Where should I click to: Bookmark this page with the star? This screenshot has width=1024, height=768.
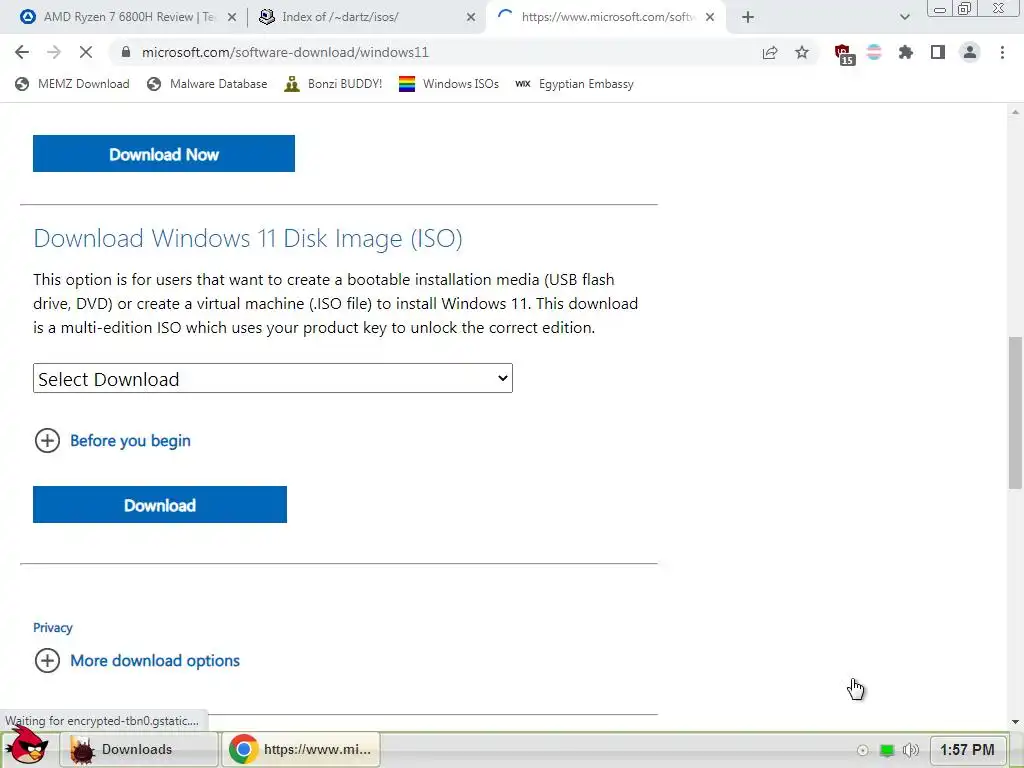point(802,52)
